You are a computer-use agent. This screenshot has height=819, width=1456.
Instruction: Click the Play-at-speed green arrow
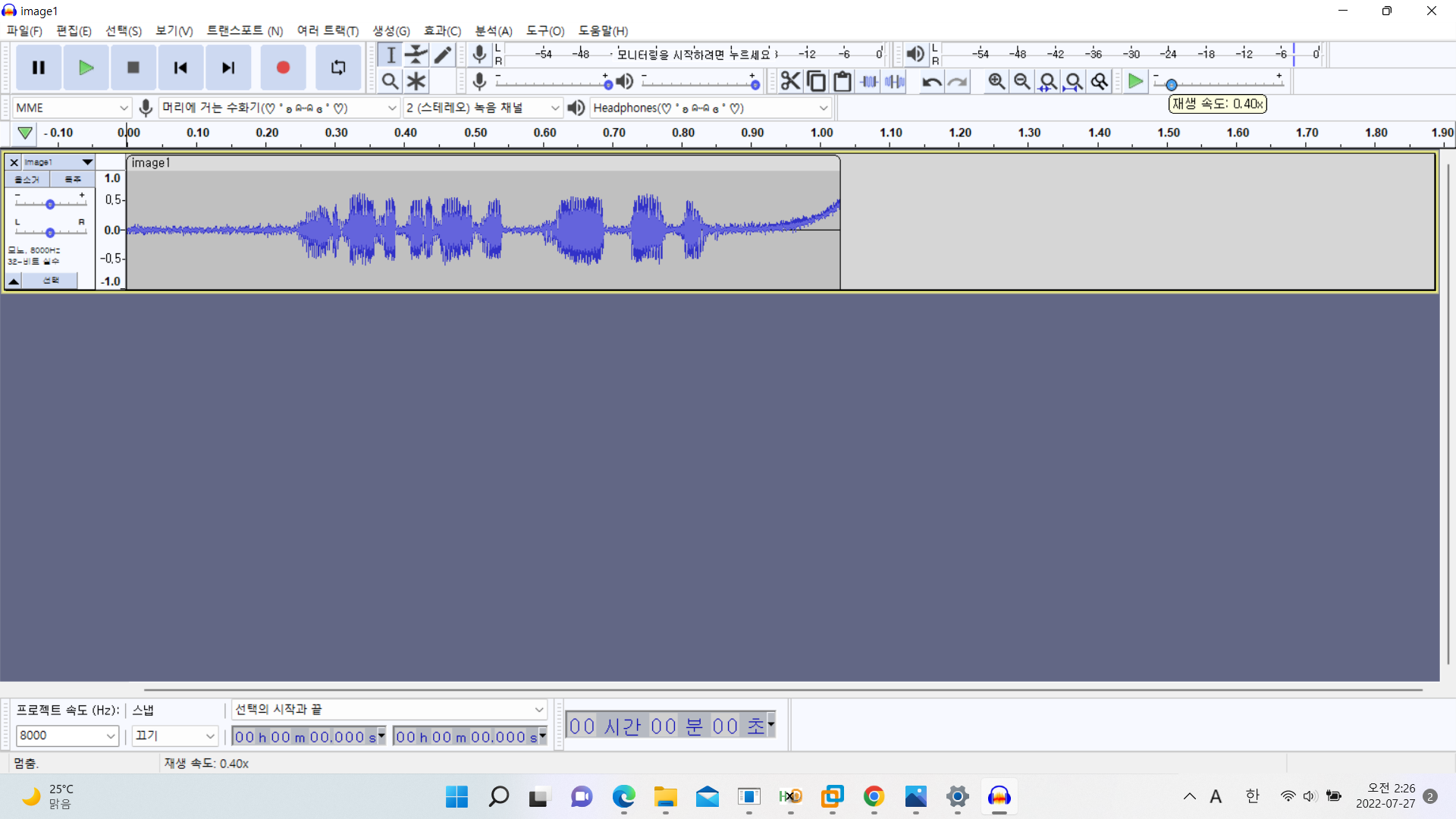pos(1135,81)
